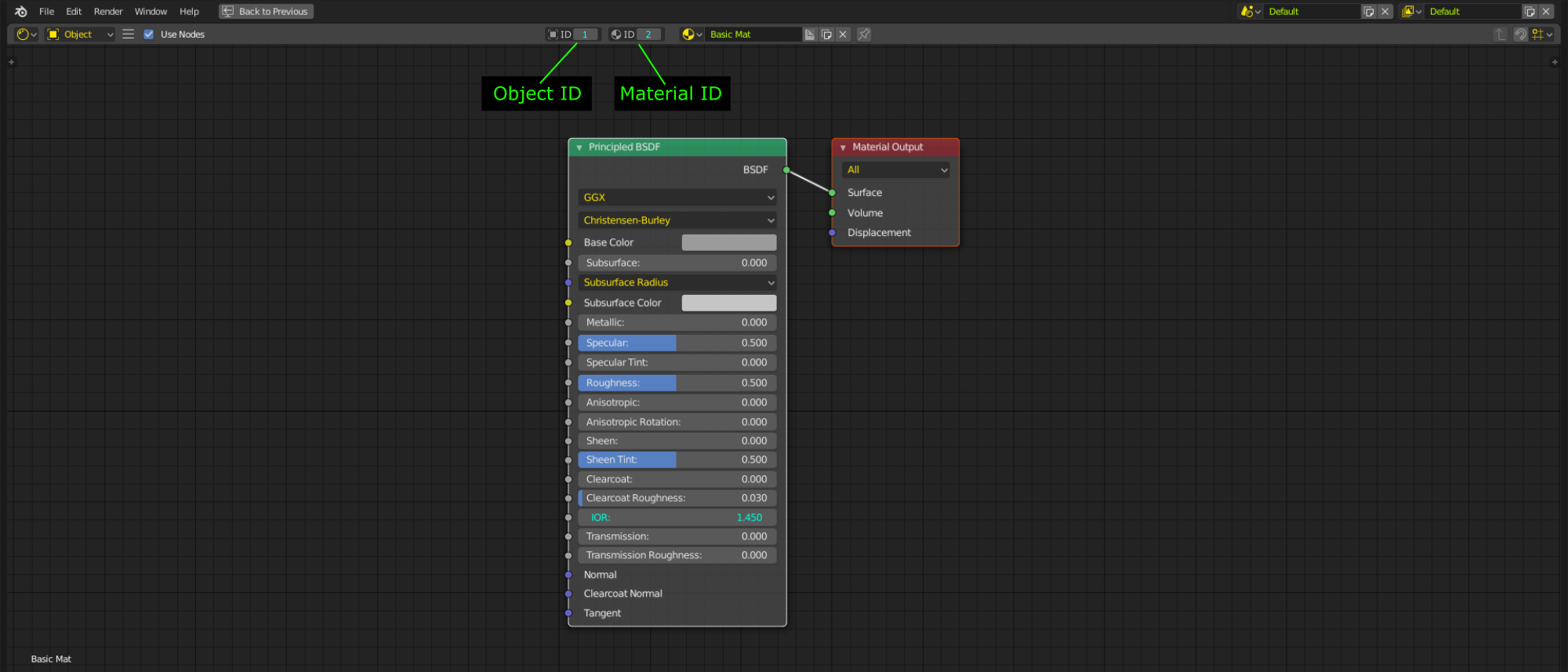Click the Specular slider

point(677,343)
